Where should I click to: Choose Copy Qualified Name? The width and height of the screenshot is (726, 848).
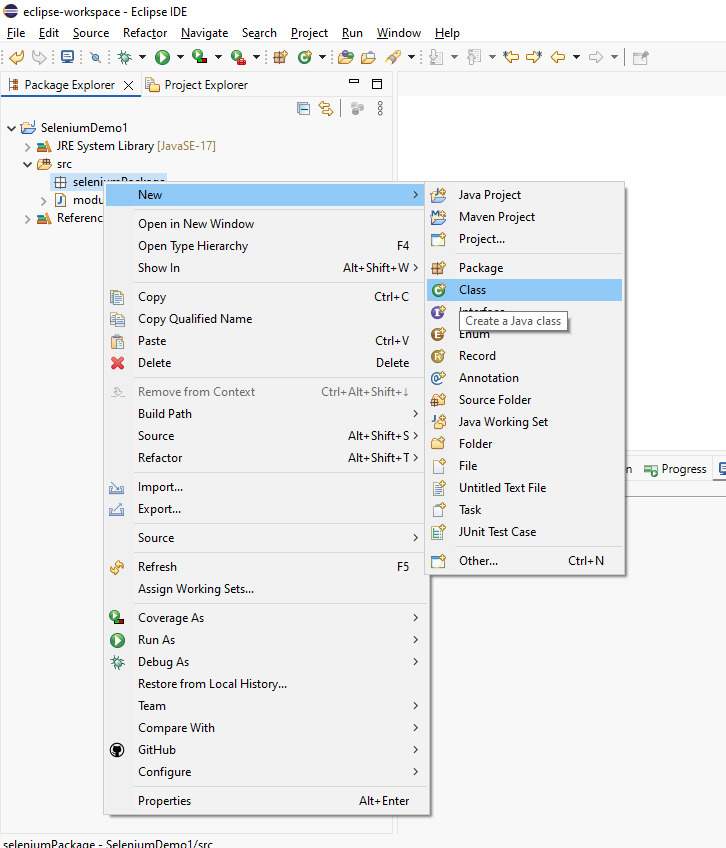pos(265,319)
